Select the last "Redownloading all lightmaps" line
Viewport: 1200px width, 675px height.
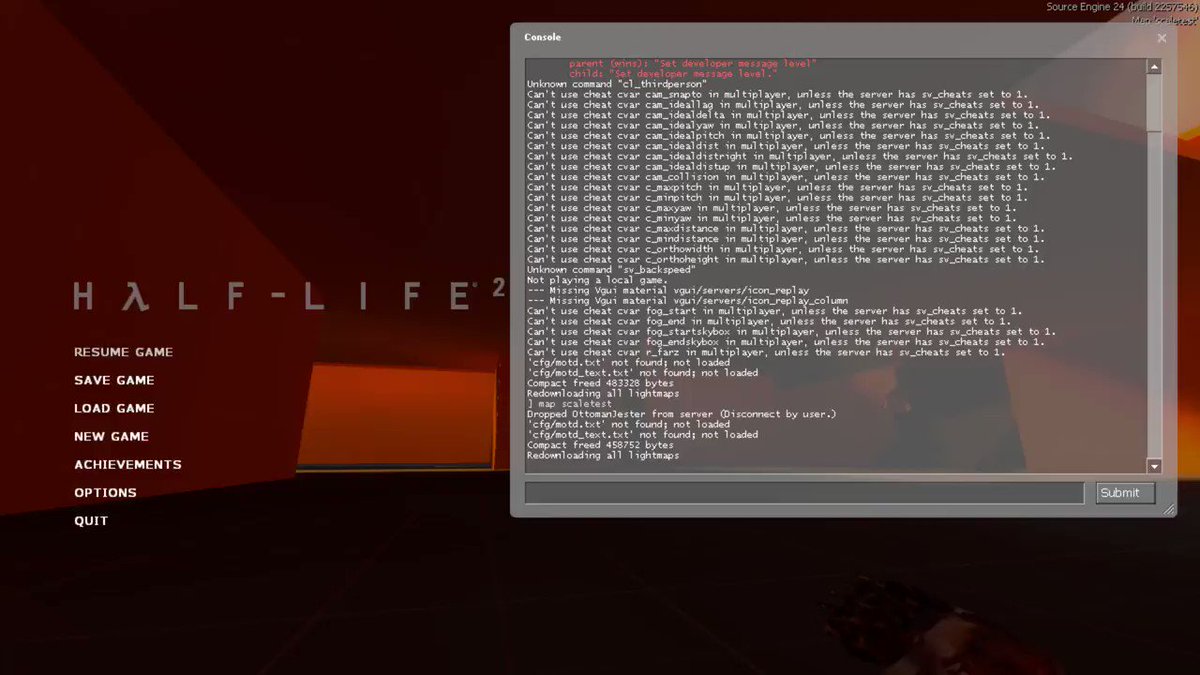603,456
